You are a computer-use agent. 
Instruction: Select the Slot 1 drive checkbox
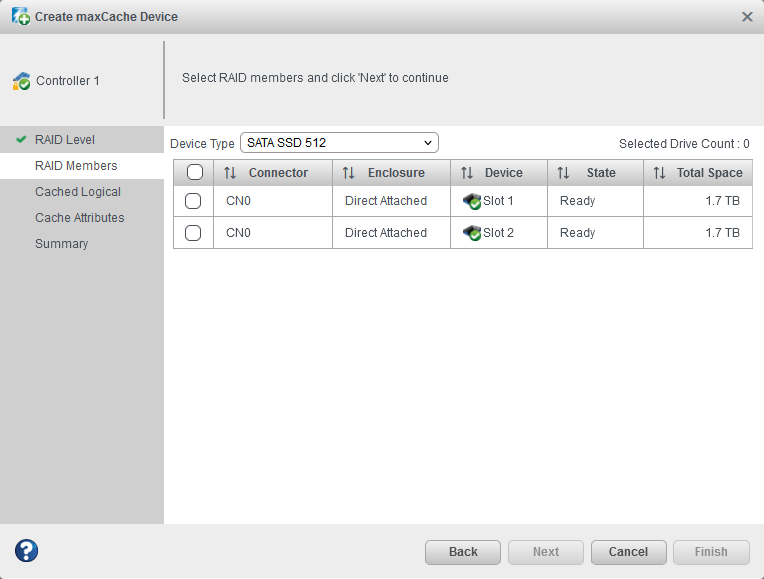194,201
